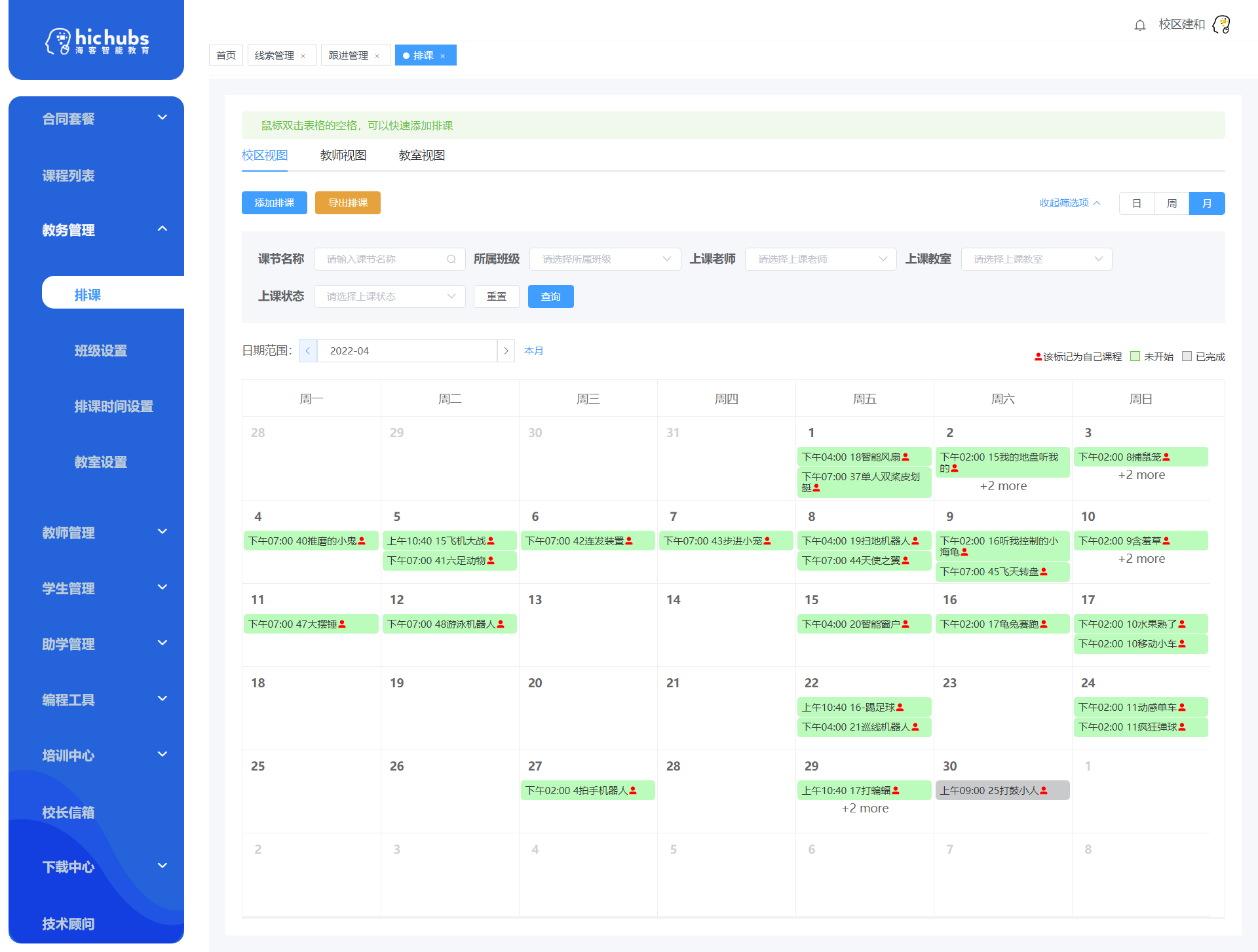This screenshot has width=1258, height=952.
Task: Click the 添加排课 button
Action: tap(275, 203)
